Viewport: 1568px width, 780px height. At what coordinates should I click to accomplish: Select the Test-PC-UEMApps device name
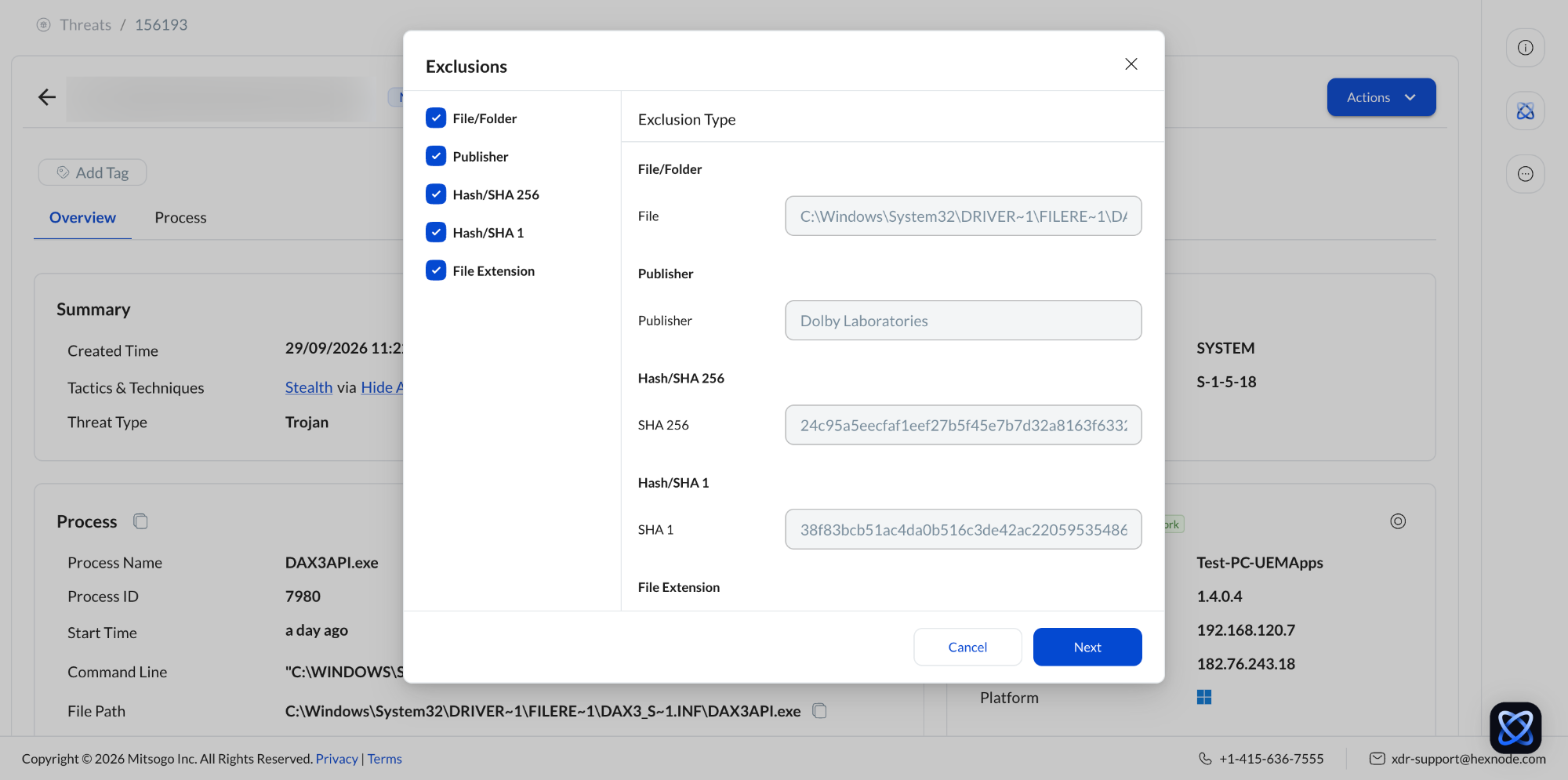coord(1260,562)
